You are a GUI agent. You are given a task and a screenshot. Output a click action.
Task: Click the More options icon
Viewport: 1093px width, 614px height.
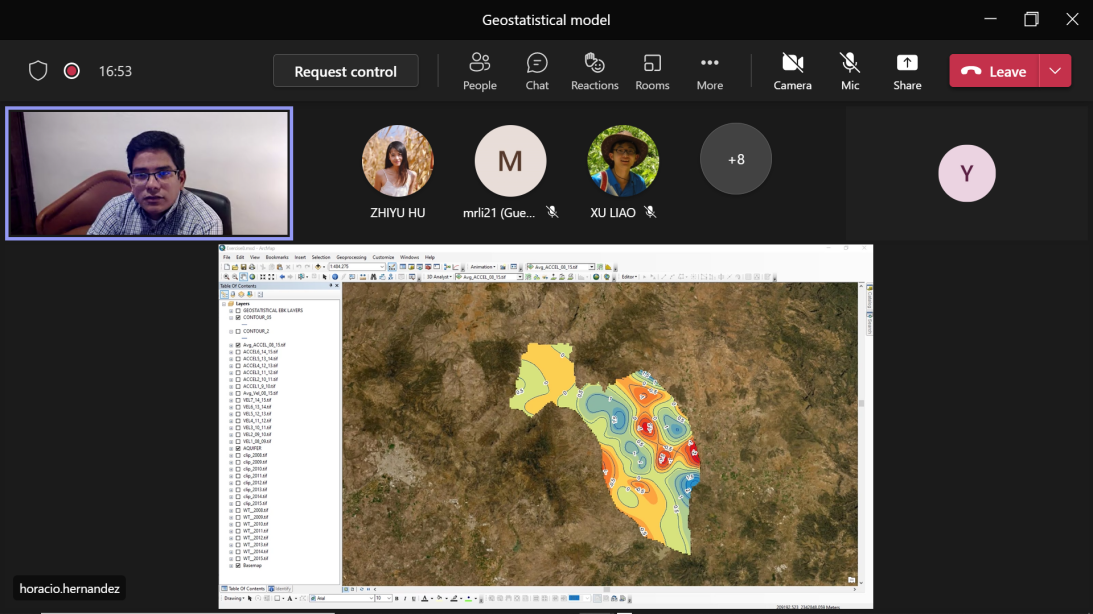point(709,71)
